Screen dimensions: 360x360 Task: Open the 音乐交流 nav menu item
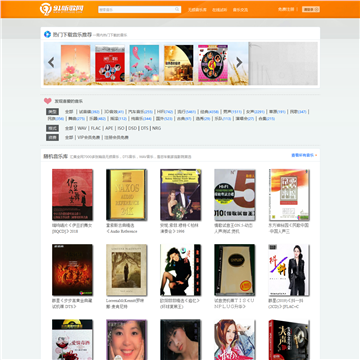coord(240,10)
